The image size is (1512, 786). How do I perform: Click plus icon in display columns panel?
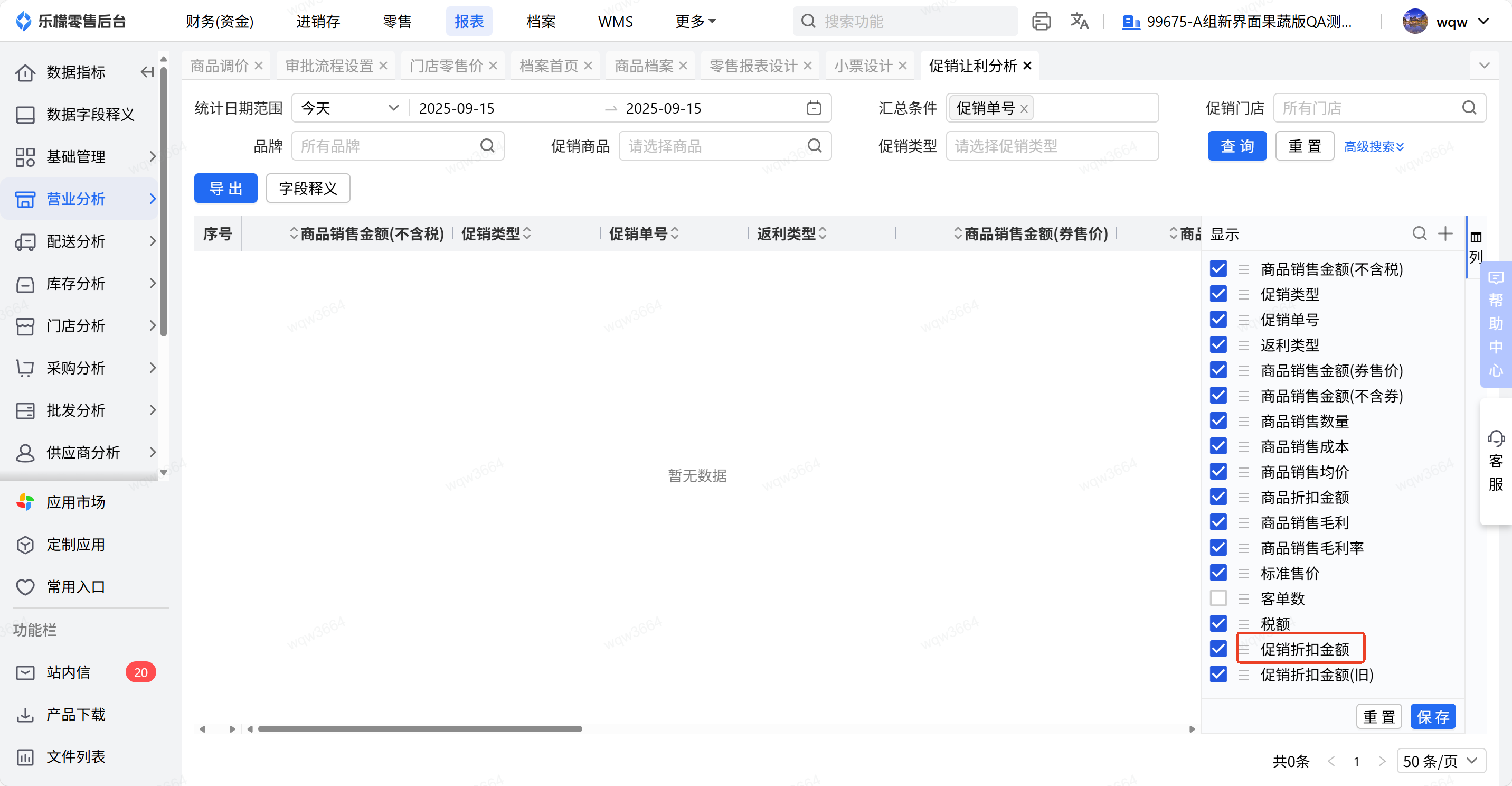pos(1445,234)
